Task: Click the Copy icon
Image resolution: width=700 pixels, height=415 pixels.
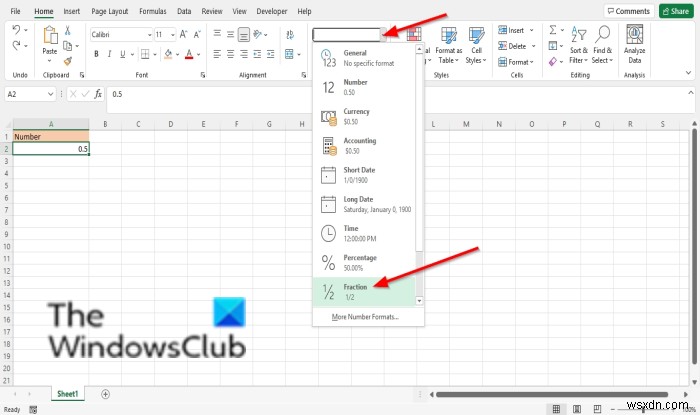Action: point(67,46)
